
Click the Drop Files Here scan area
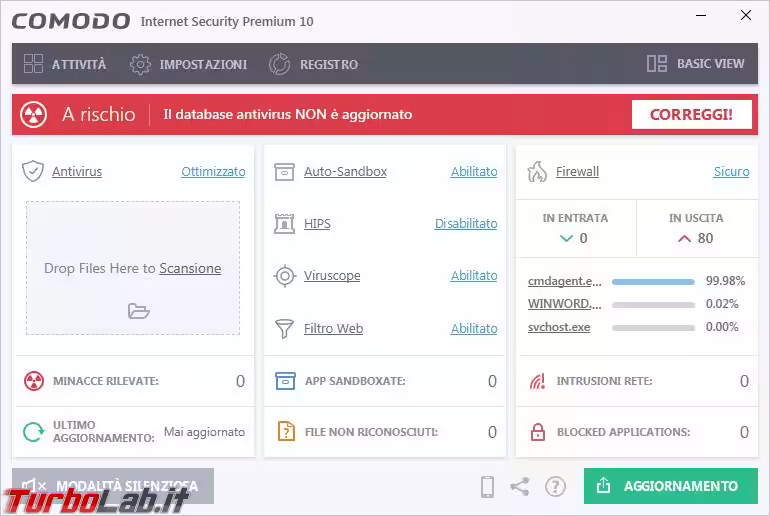(x=133, y=268)
